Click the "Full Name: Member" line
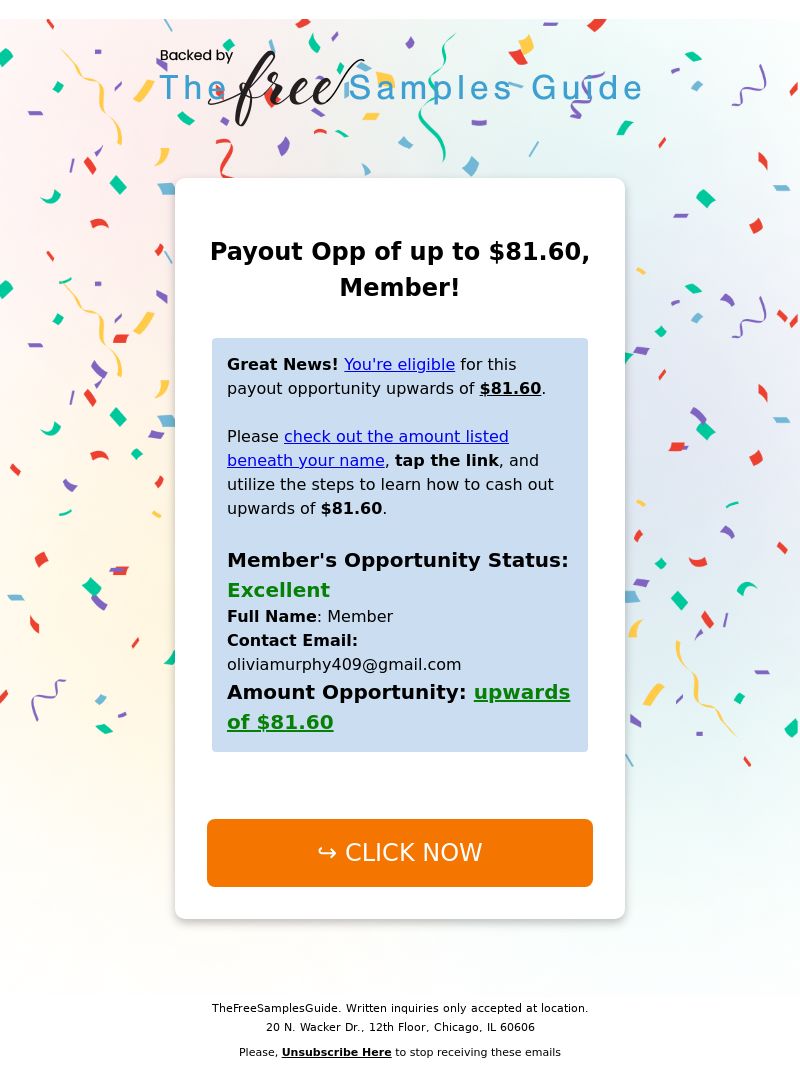800x1070 pixels. (310, 616)
